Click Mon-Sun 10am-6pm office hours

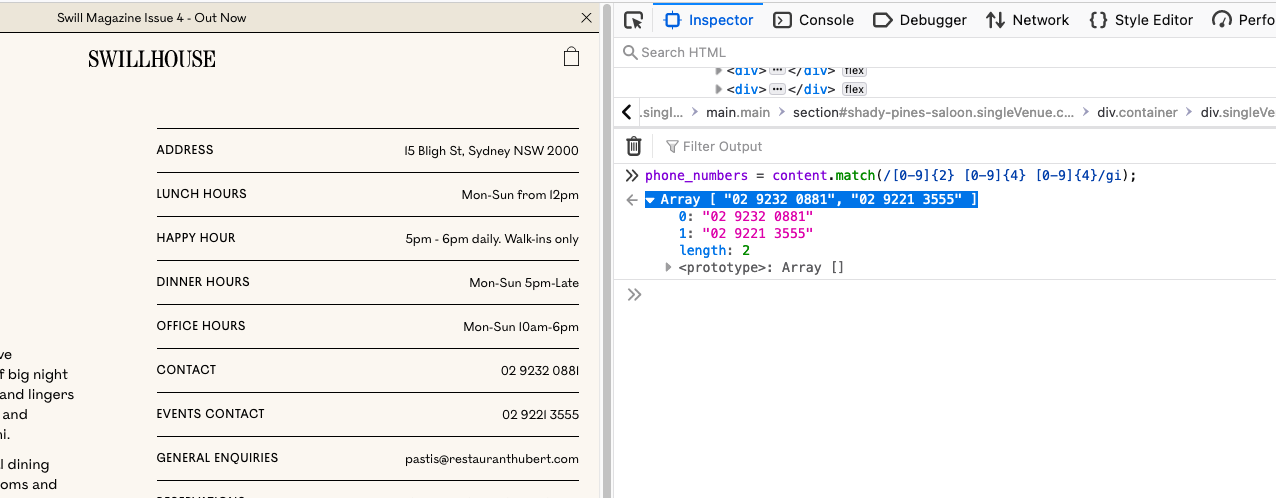[521, 327]
